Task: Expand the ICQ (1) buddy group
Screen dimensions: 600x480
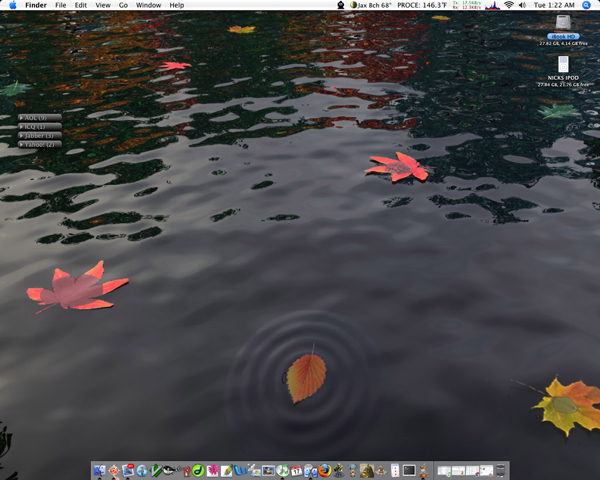Action: (40, 127)
